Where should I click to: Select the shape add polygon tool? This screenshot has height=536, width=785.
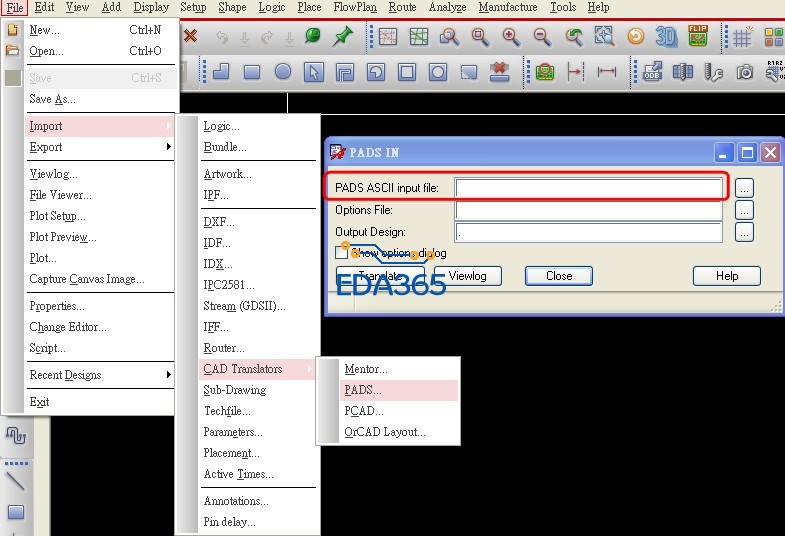[x=221, y=72]
